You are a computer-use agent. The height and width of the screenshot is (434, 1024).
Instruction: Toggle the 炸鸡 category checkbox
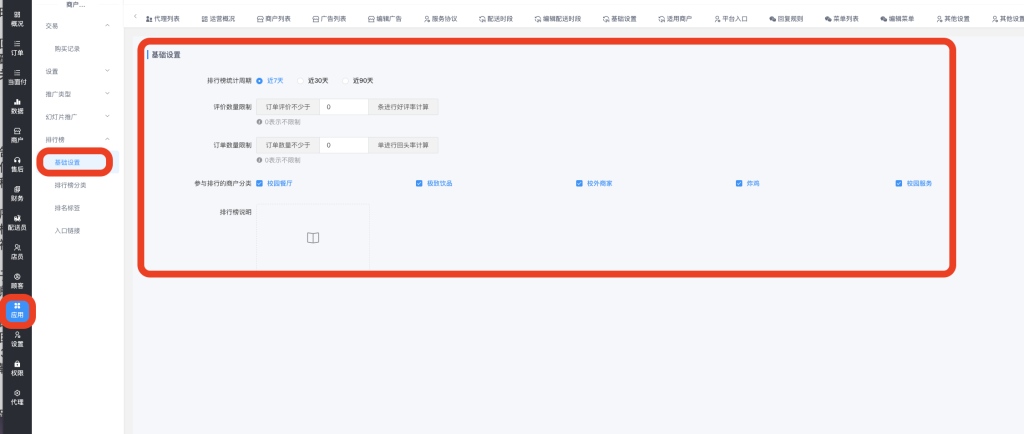pyautogui.click(x=739, y=183)
